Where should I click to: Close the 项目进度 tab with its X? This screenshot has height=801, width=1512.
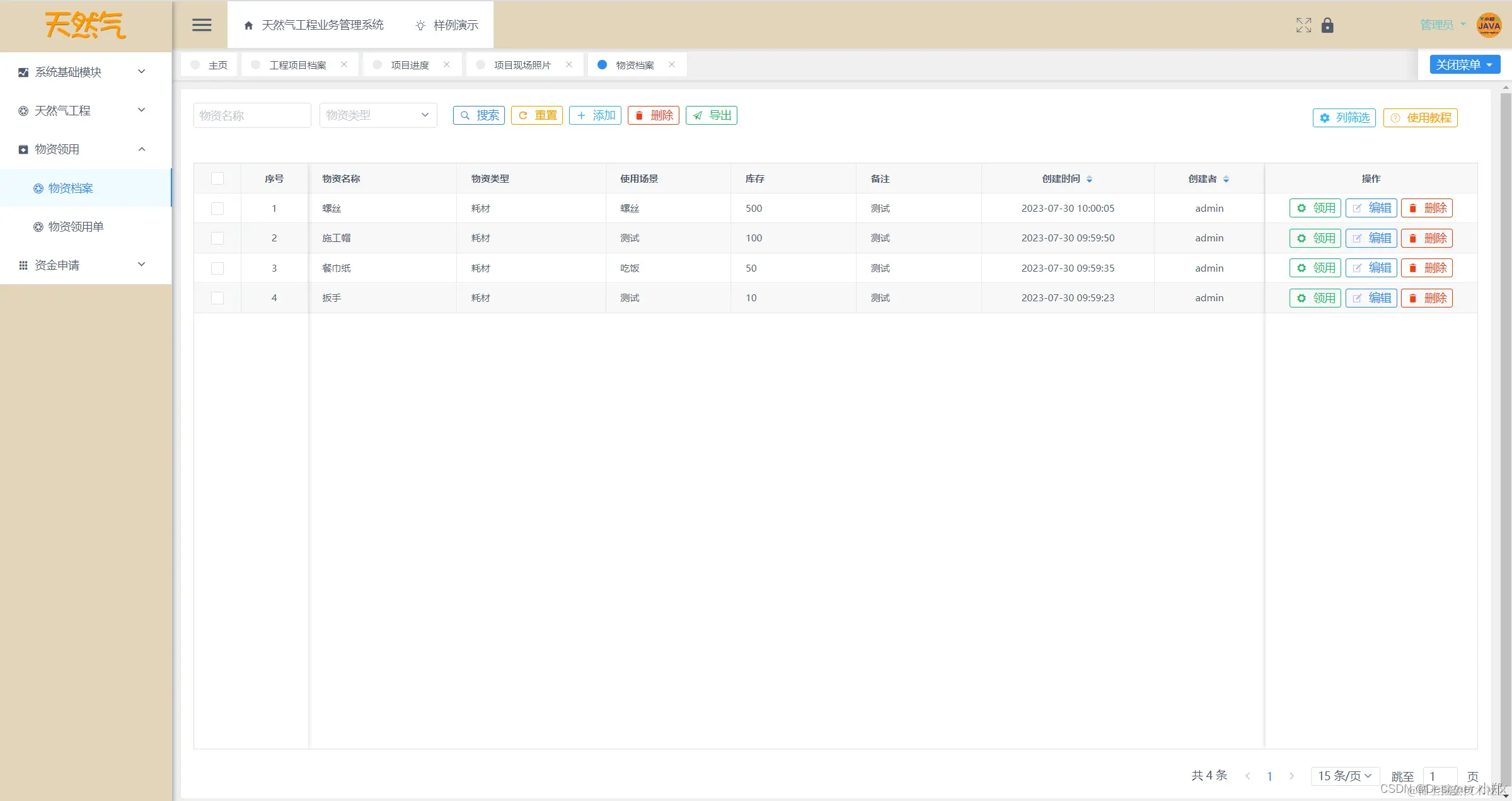coord(447,64)
